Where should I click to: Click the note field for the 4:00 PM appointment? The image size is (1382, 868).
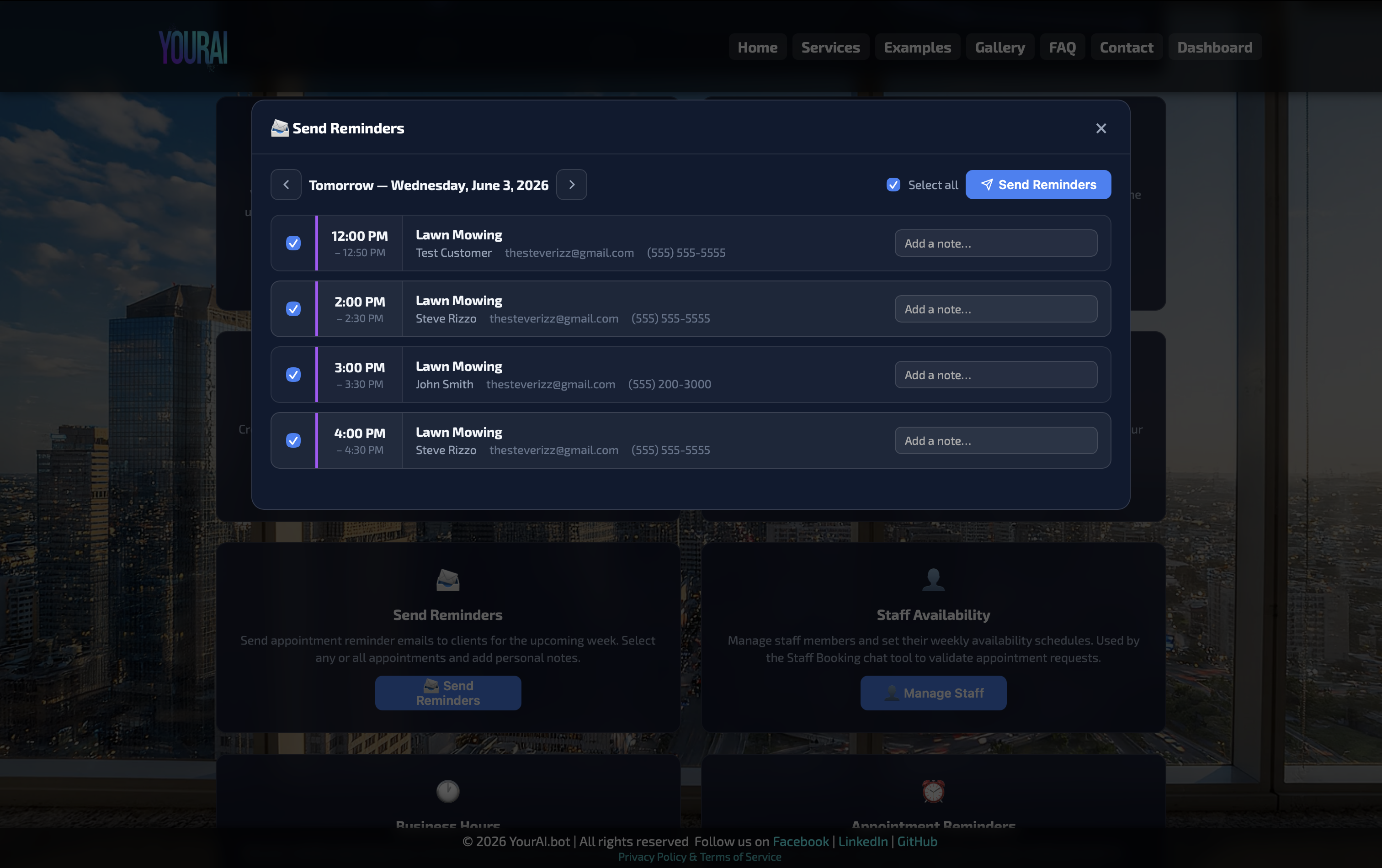(x=996, y=440)
